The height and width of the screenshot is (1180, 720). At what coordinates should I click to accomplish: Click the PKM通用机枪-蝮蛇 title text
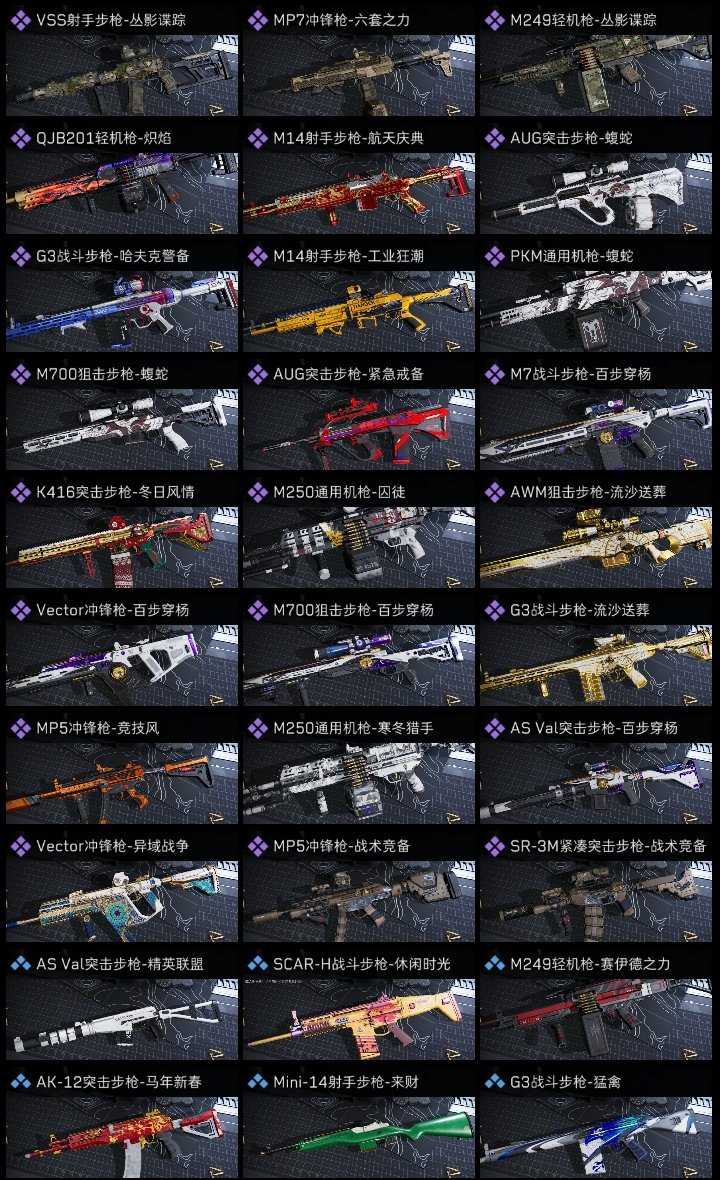click(x=571, y=256)
